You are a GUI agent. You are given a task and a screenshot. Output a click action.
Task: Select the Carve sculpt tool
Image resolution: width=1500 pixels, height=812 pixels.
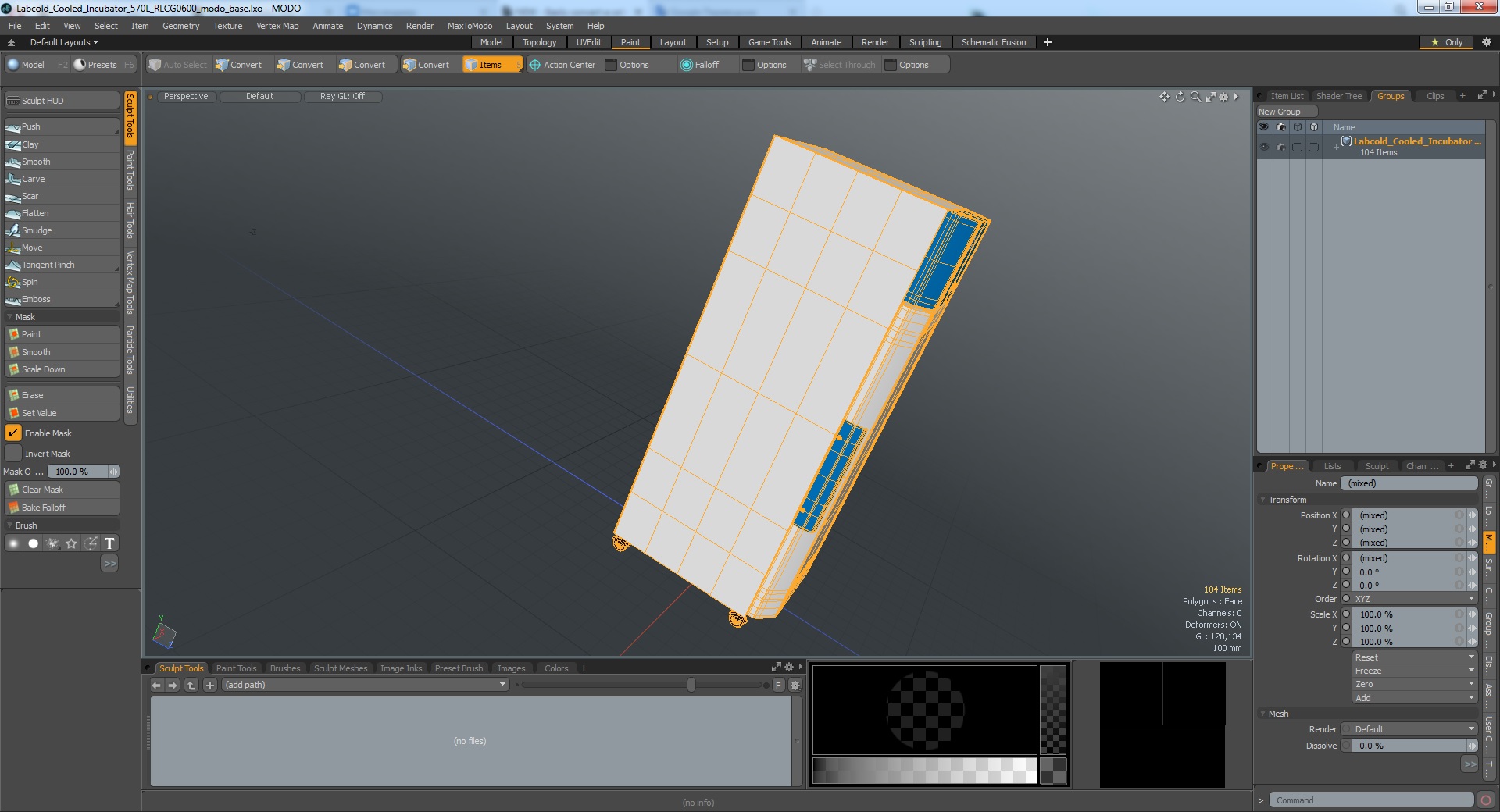(x=62, y=179)
